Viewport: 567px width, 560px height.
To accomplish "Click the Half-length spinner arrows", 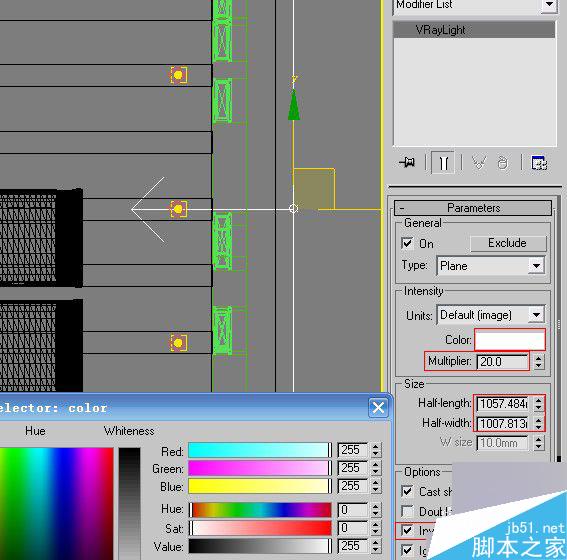I will click(x=538, y=403).
